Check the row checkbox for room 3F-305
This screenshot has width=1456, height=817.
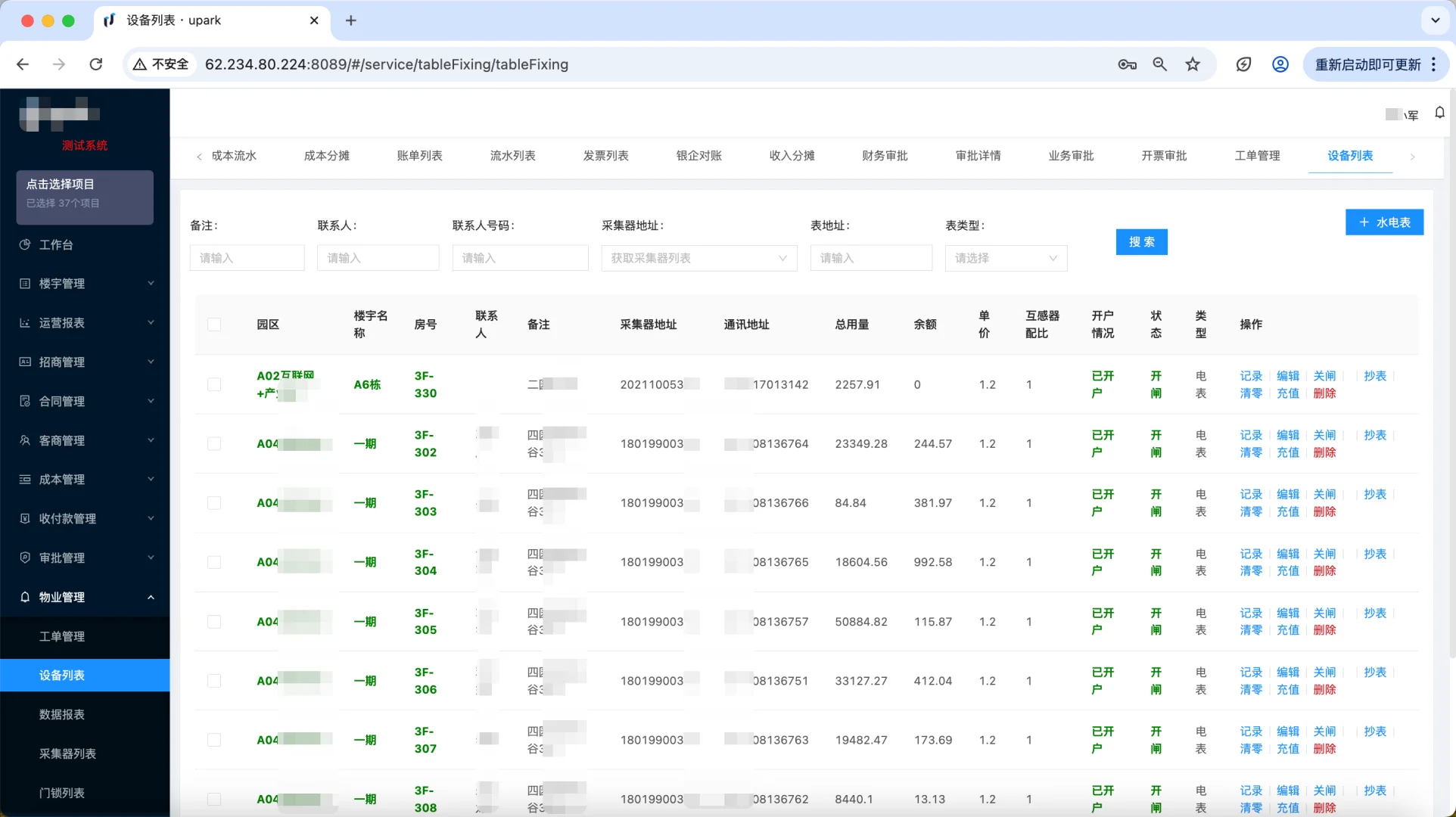215,622
